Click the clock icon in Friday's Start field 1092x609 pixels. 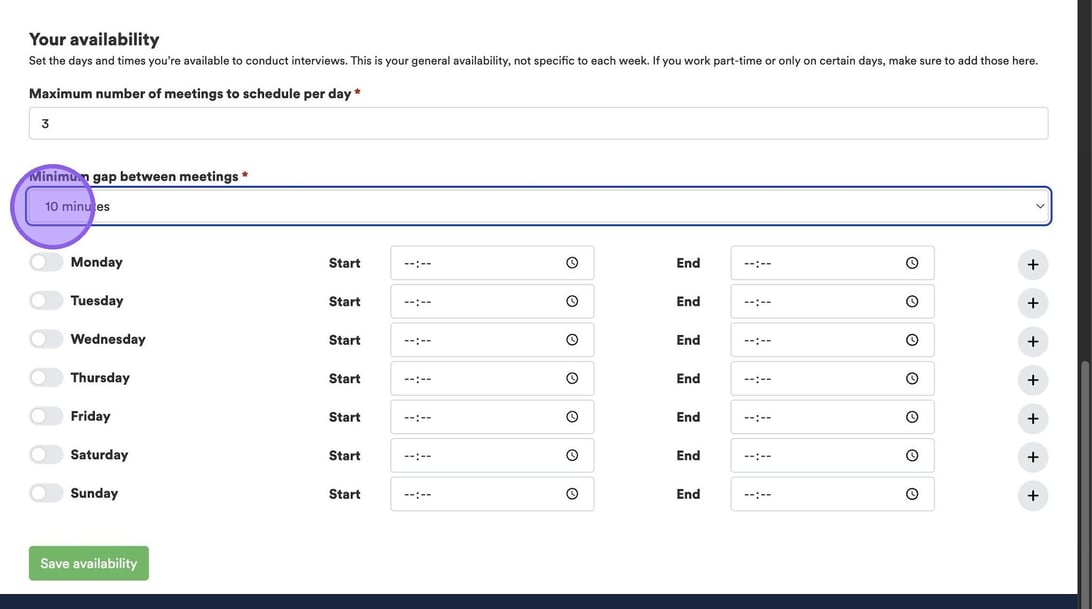click(x=572, y=417)
